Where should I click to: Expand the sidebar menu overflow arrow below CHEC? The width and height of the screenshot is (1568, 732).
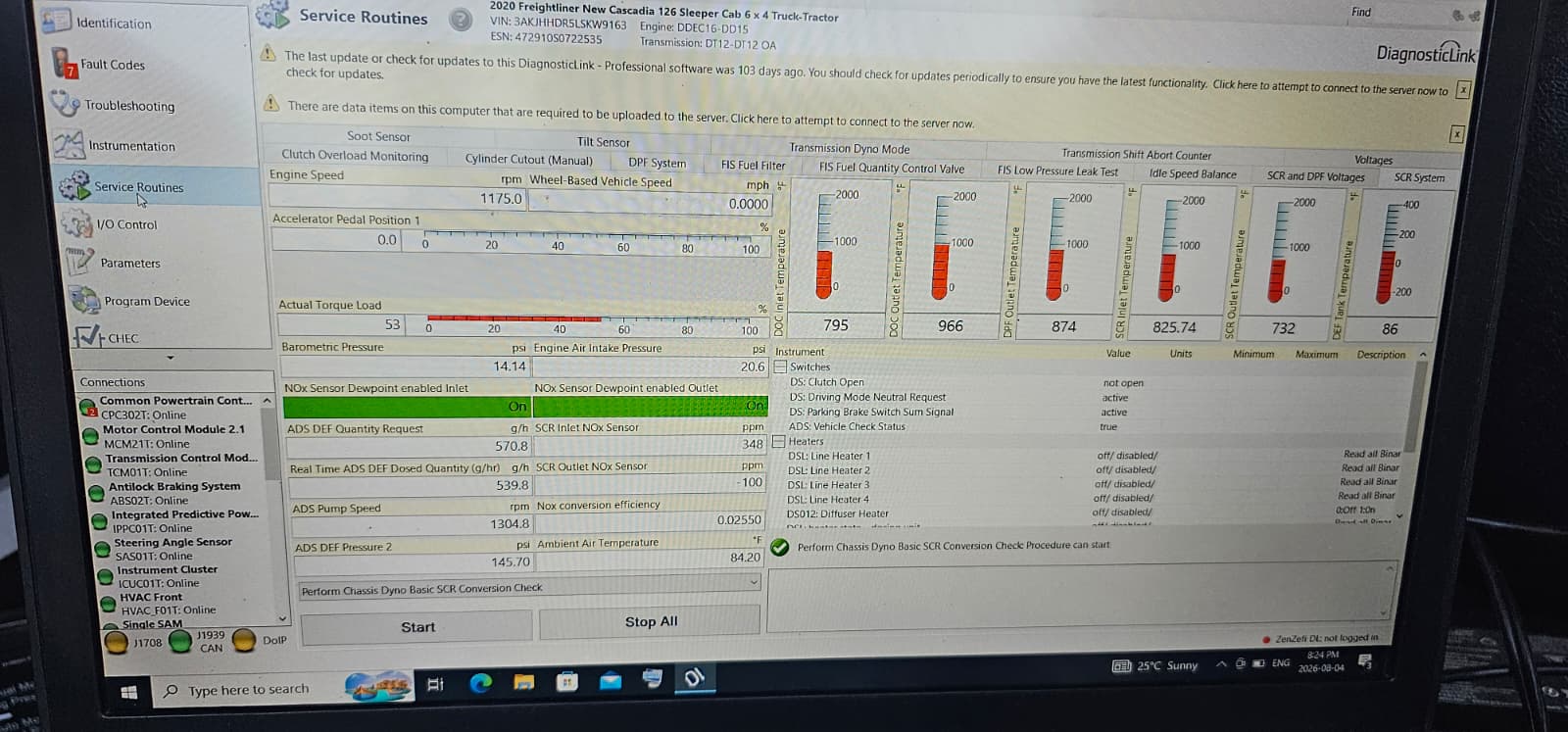(171, 358)
